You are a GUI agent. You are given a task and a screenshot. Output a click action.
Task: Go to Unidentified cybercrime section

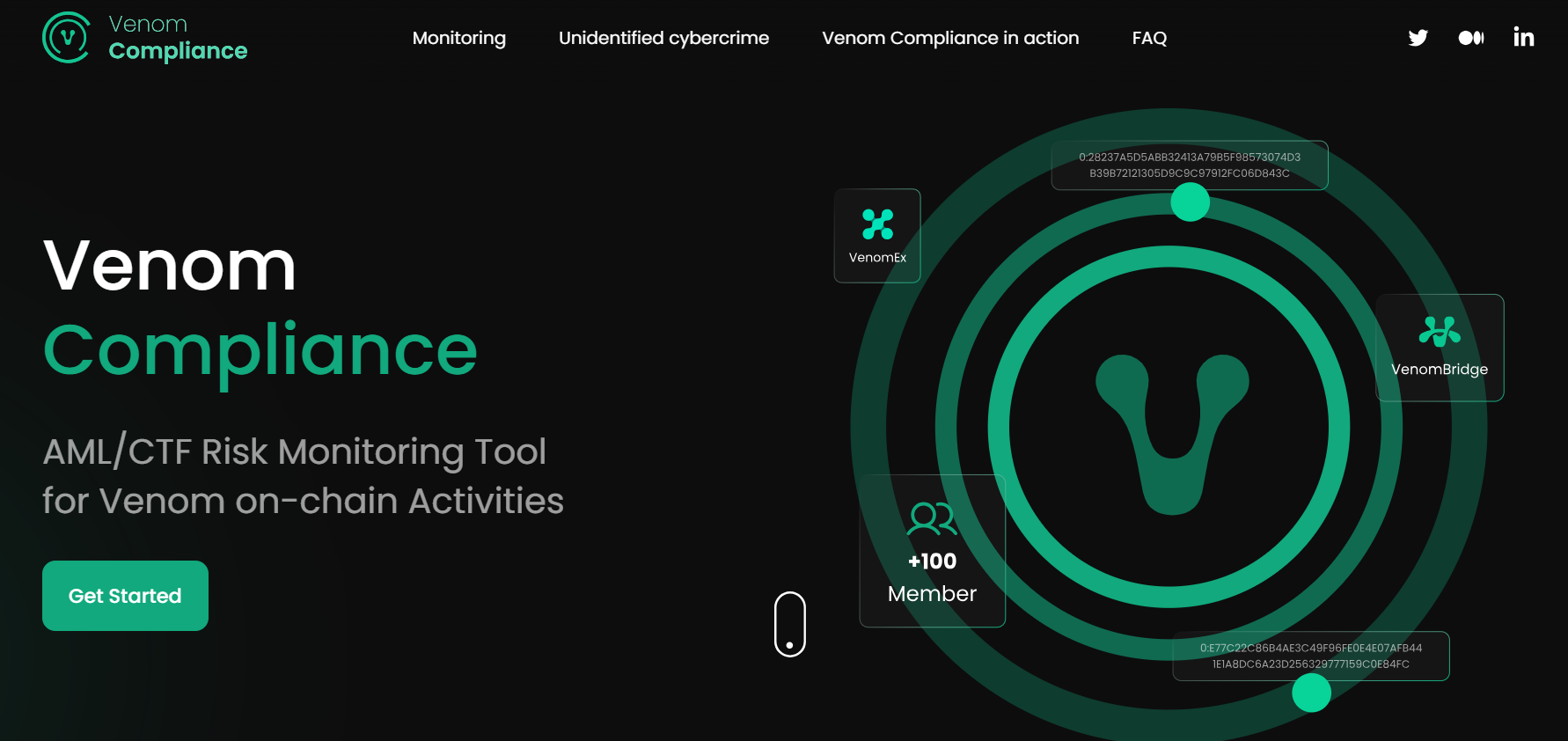[663, 38]
